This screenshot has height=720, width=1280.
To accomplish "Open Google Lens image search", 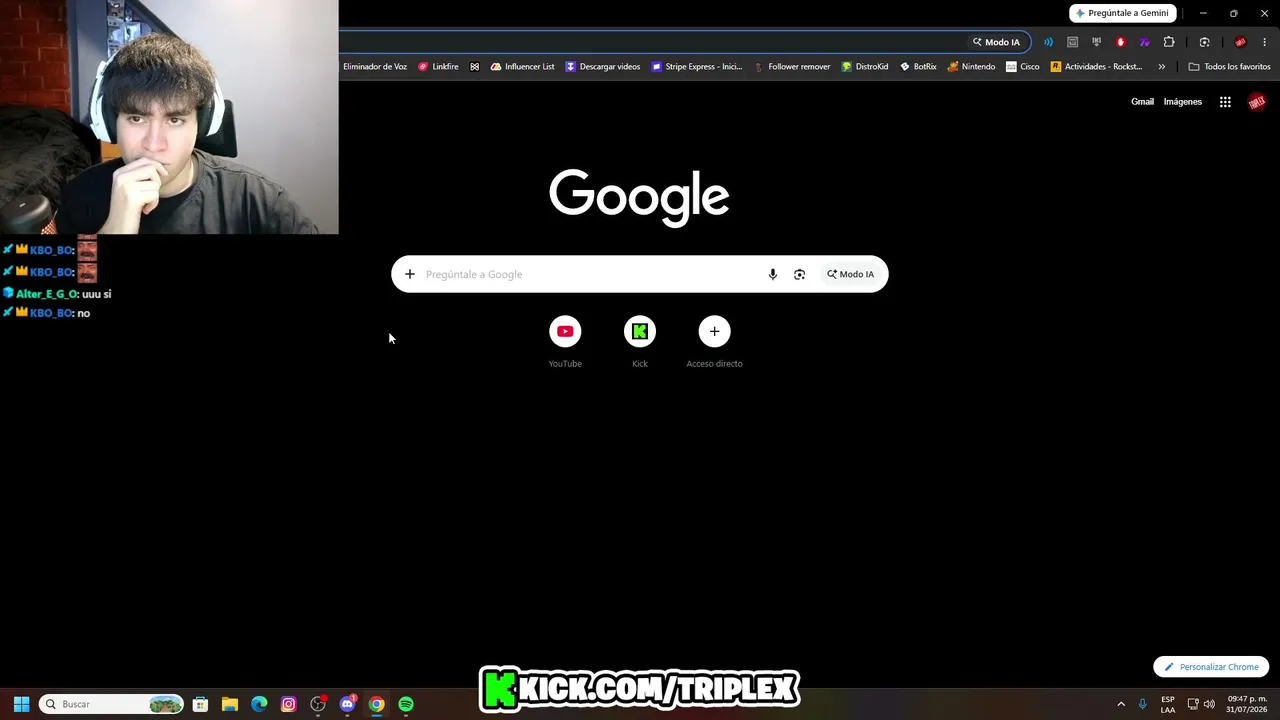I will 799,274.
